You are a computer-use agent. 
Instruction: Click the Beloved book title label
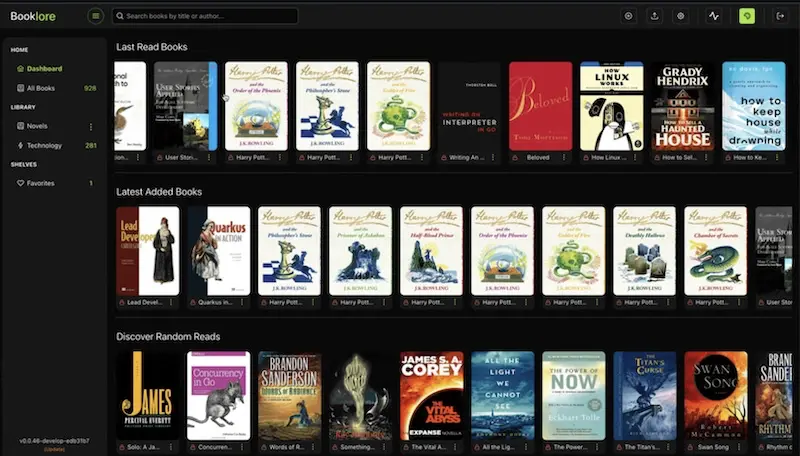[x=538, y=158]
